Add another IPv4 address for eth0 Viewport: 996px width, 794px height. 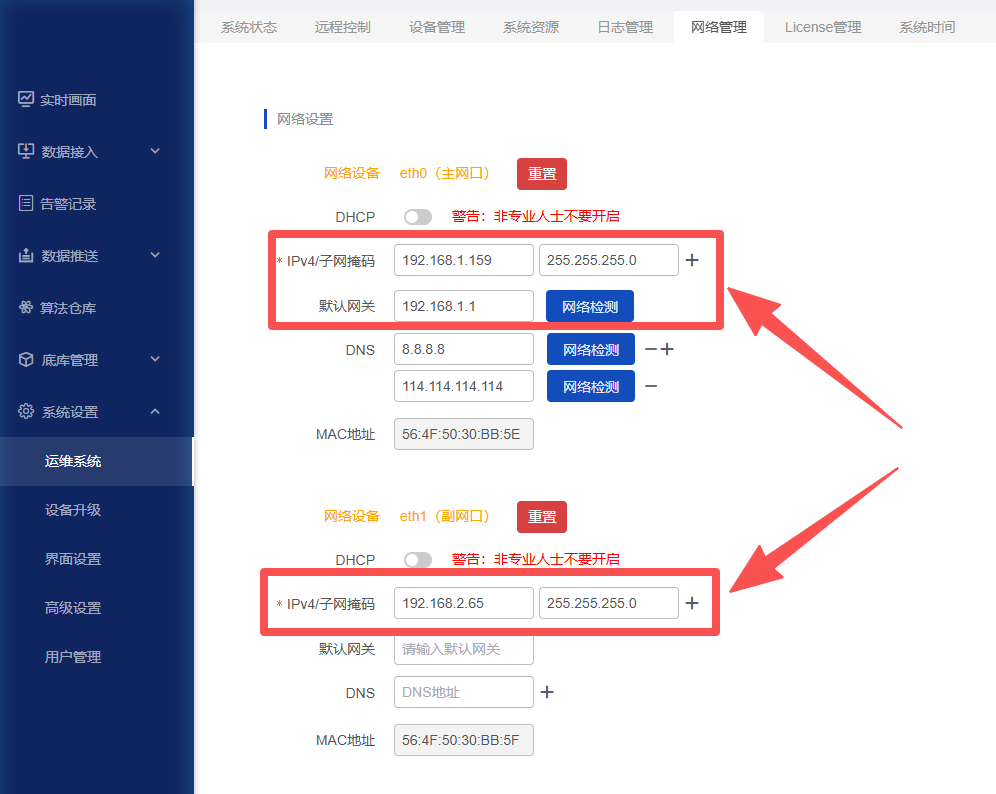[x=691, y=261]
